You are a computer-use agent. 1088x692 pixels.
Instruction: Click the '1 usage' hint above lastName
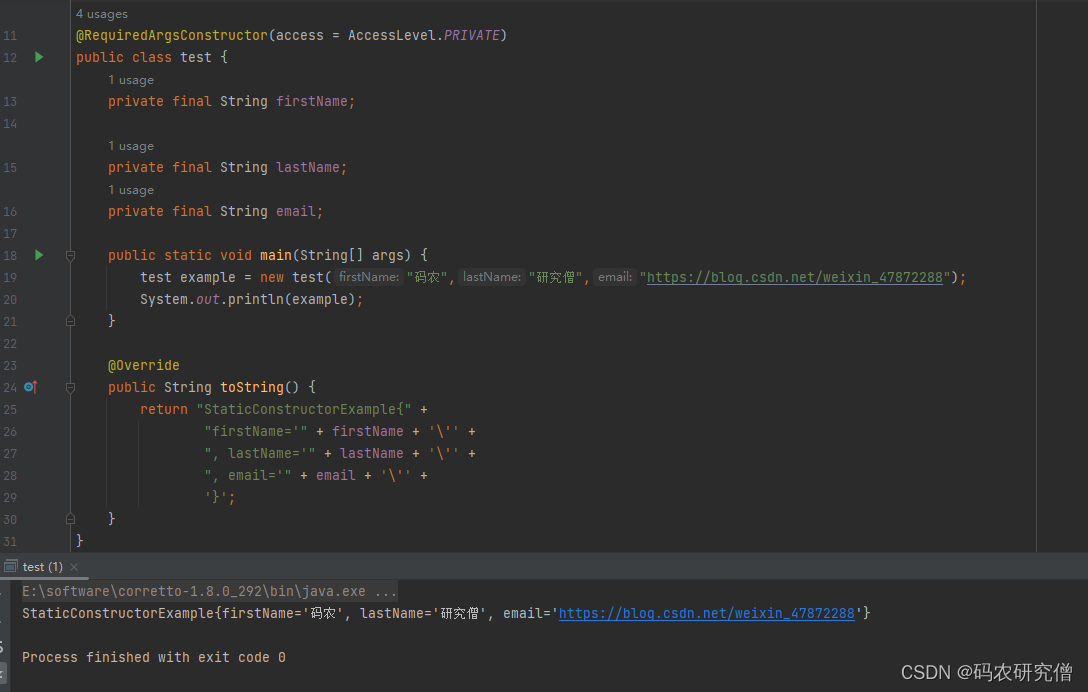click(x=131, y=146)
